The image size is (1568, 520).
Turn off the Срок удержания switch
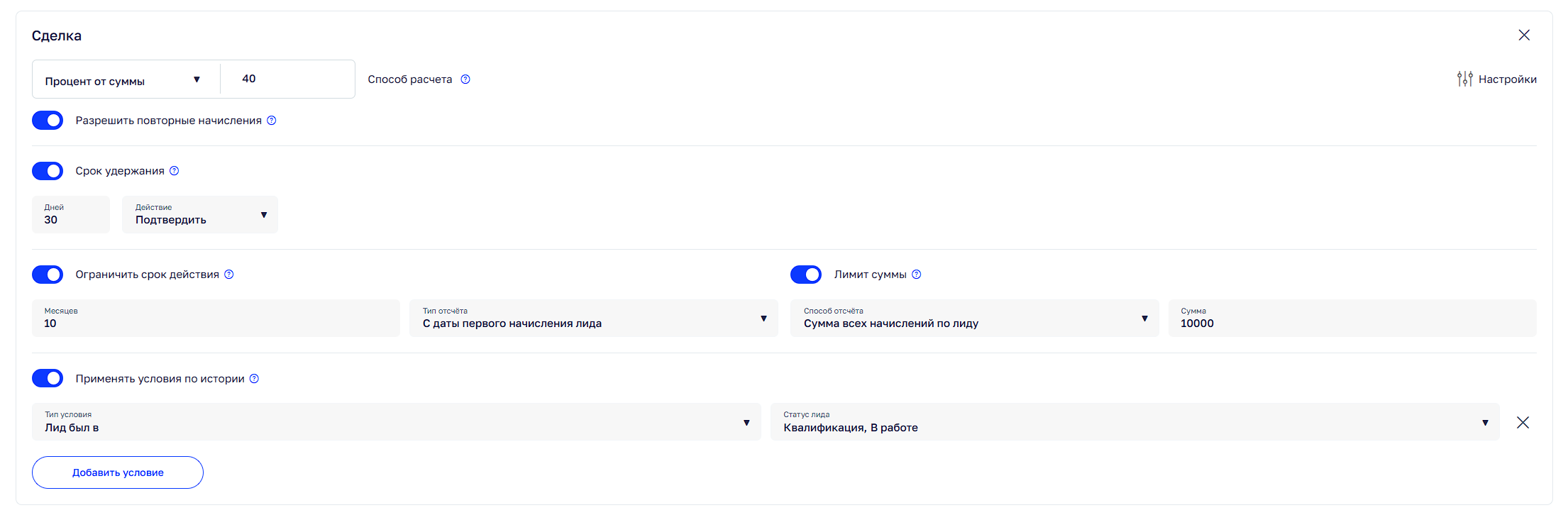[48, 171]
